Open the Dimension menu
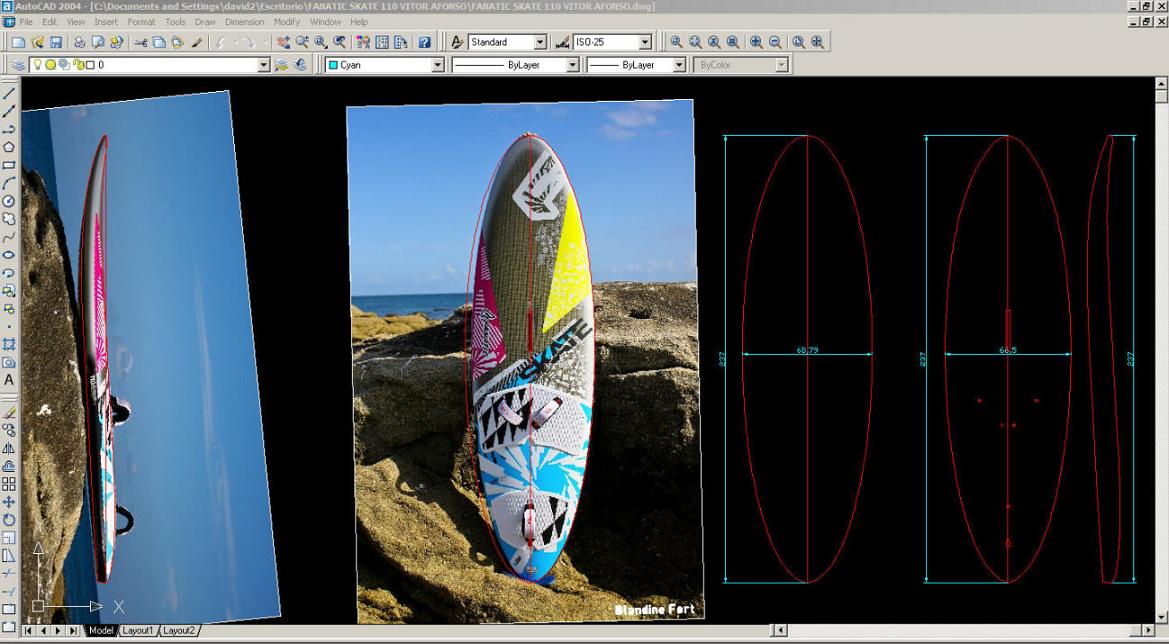This screenshot has height=644, width=1169. click(x=245, y=22)
